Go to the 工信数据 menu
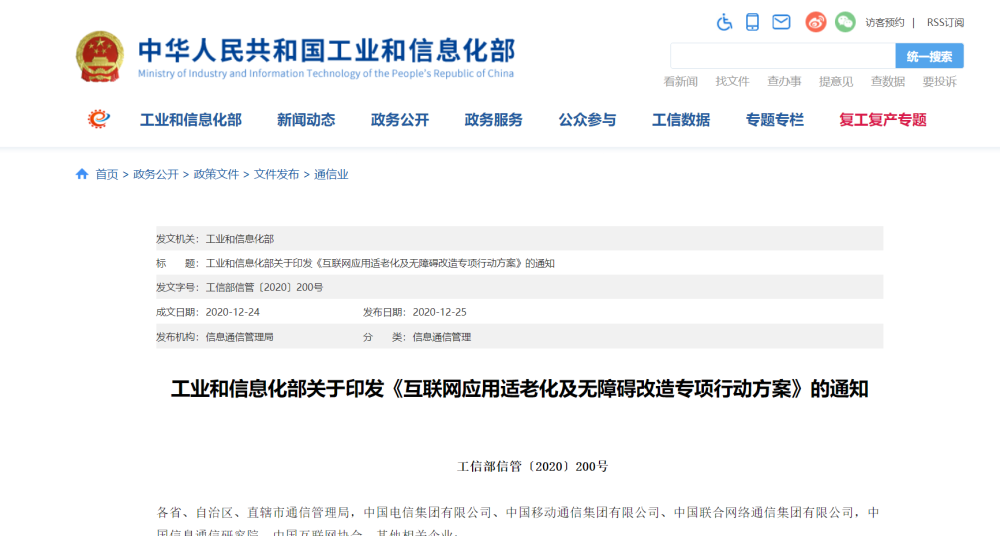1000x536 pixels. 681,120
